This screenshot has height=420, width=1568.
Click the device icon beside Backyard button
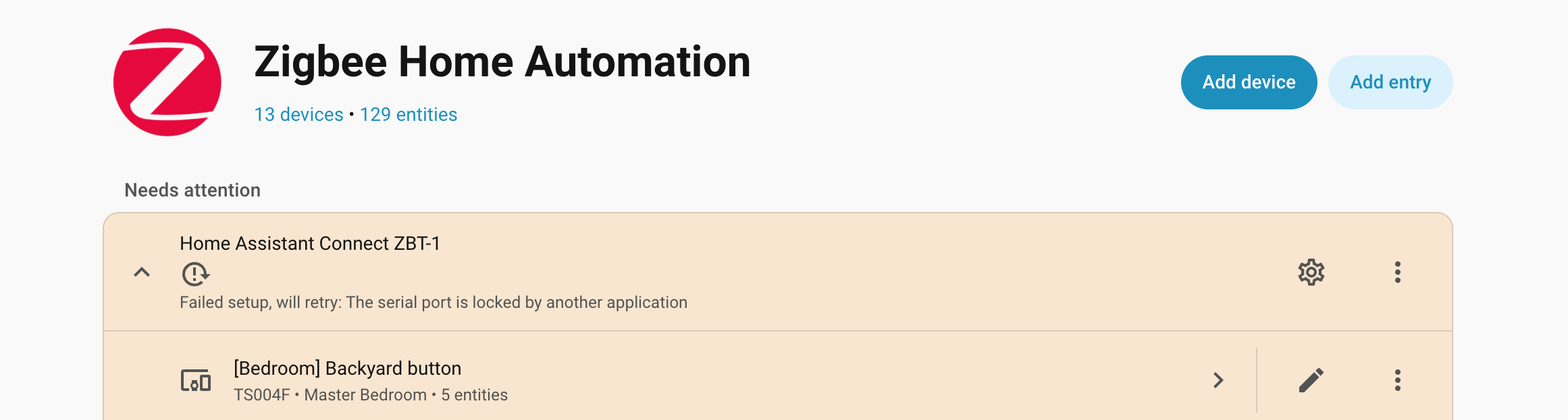196,381
